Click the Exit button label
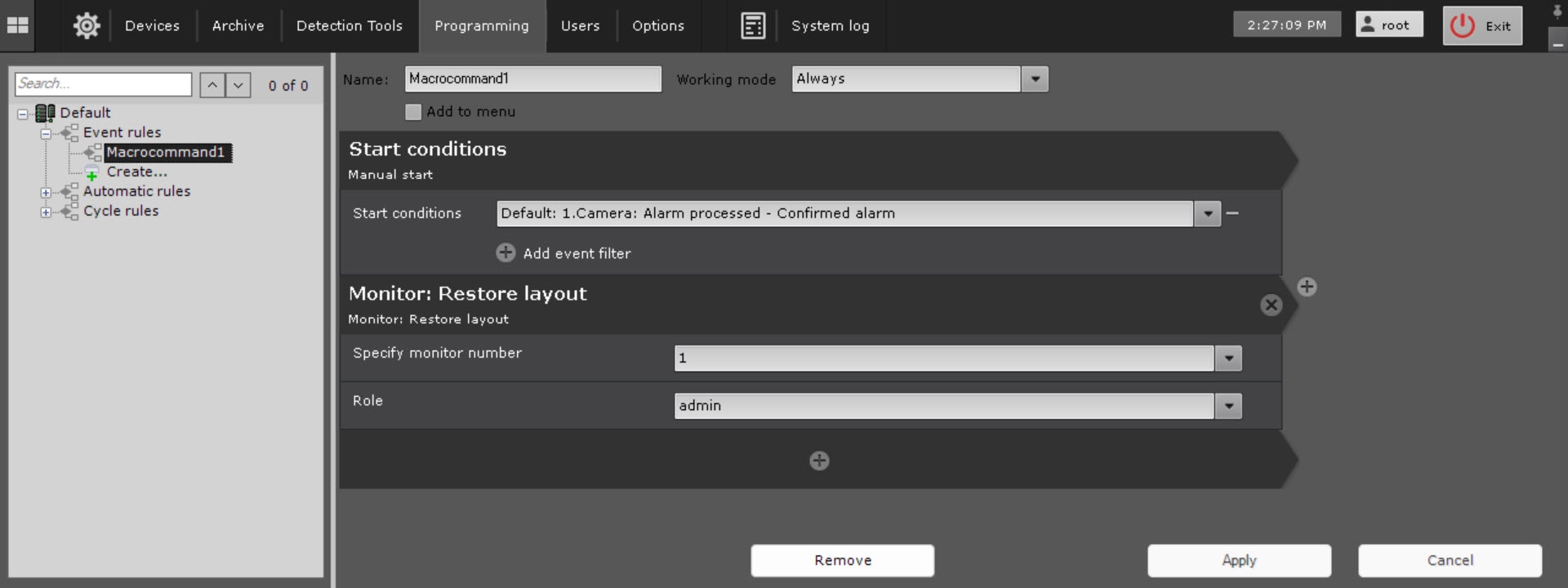The image size is (1568, 588). coord(1498,26)
